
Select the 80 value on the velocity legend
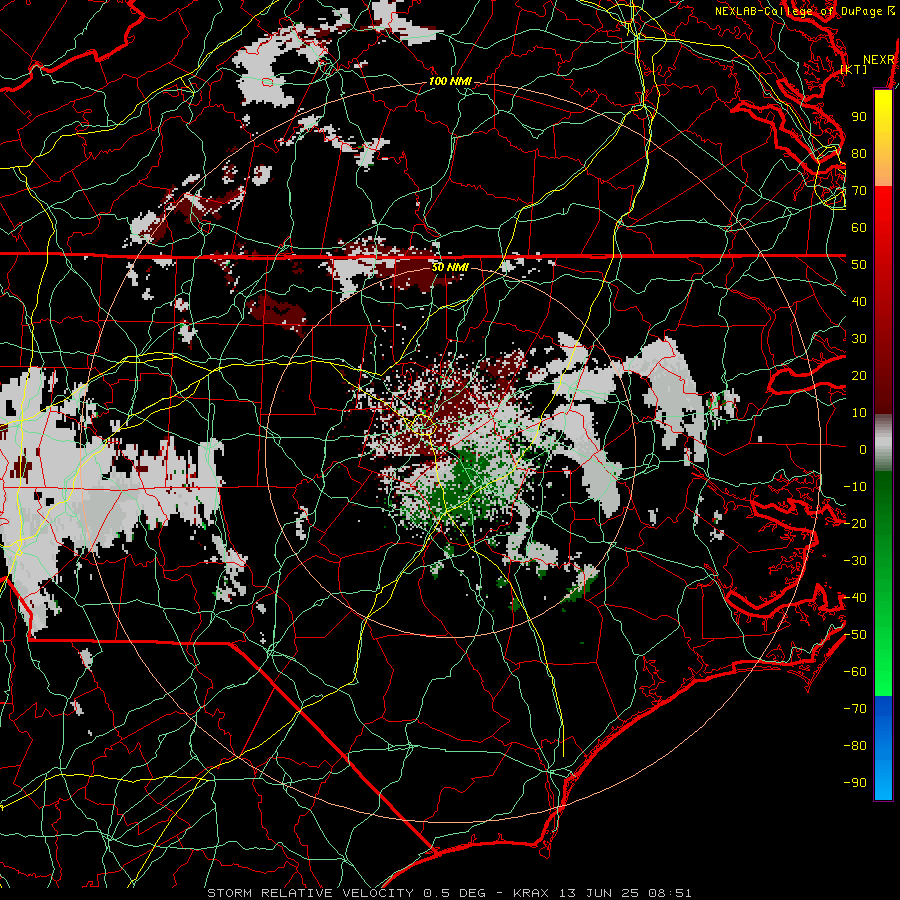click(859, 154)
